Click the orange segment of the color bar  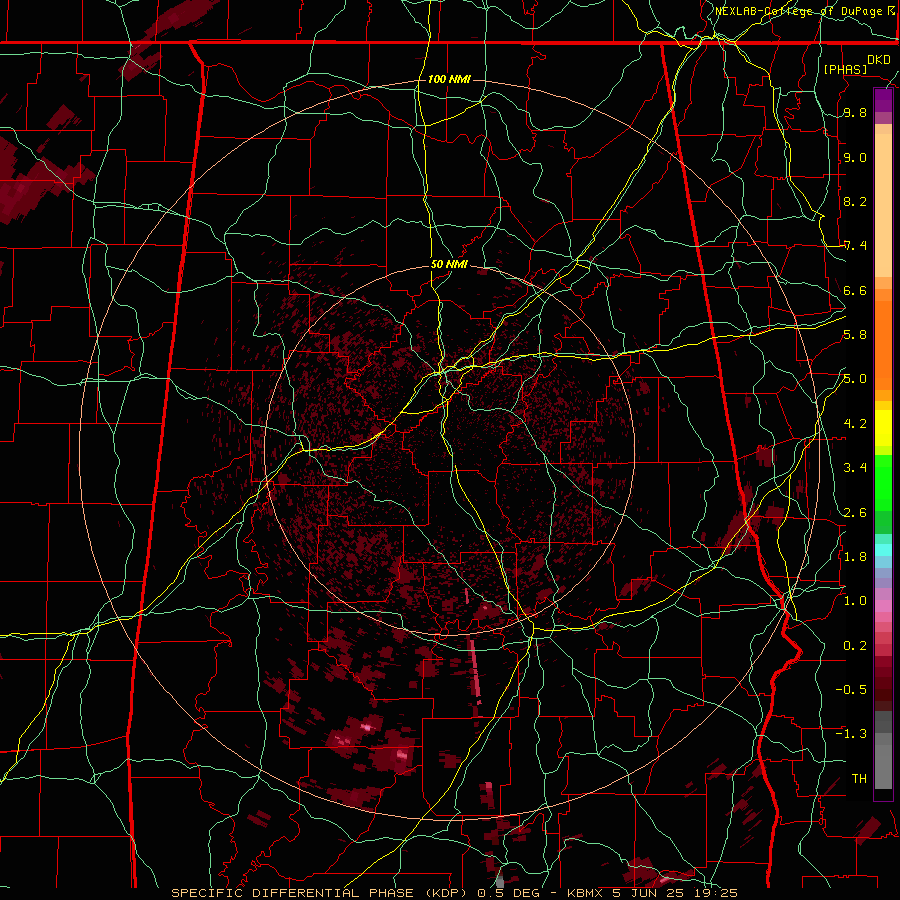point(883,342)
